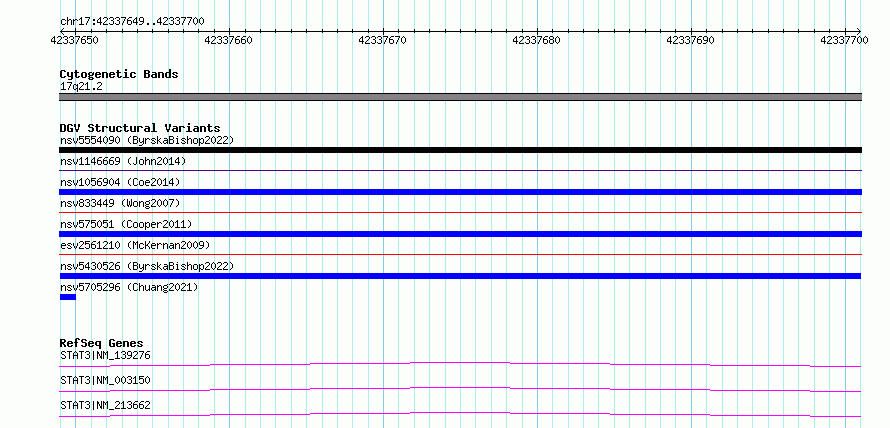Click the gray 17q21.2 cytogenetic band bar
This screenshot has width=890, height=428.
point(460,97)
